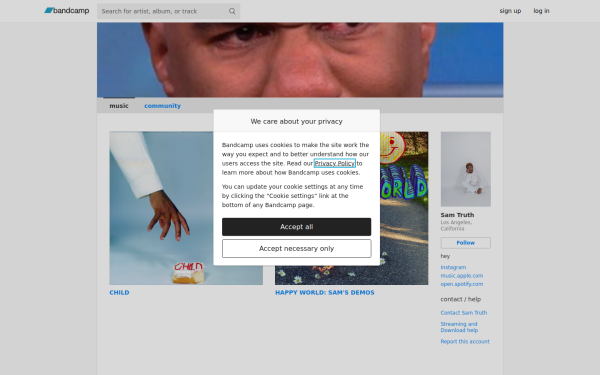Screen dimensions: 600x375
Task: Select the music tab
Action: 119,106
